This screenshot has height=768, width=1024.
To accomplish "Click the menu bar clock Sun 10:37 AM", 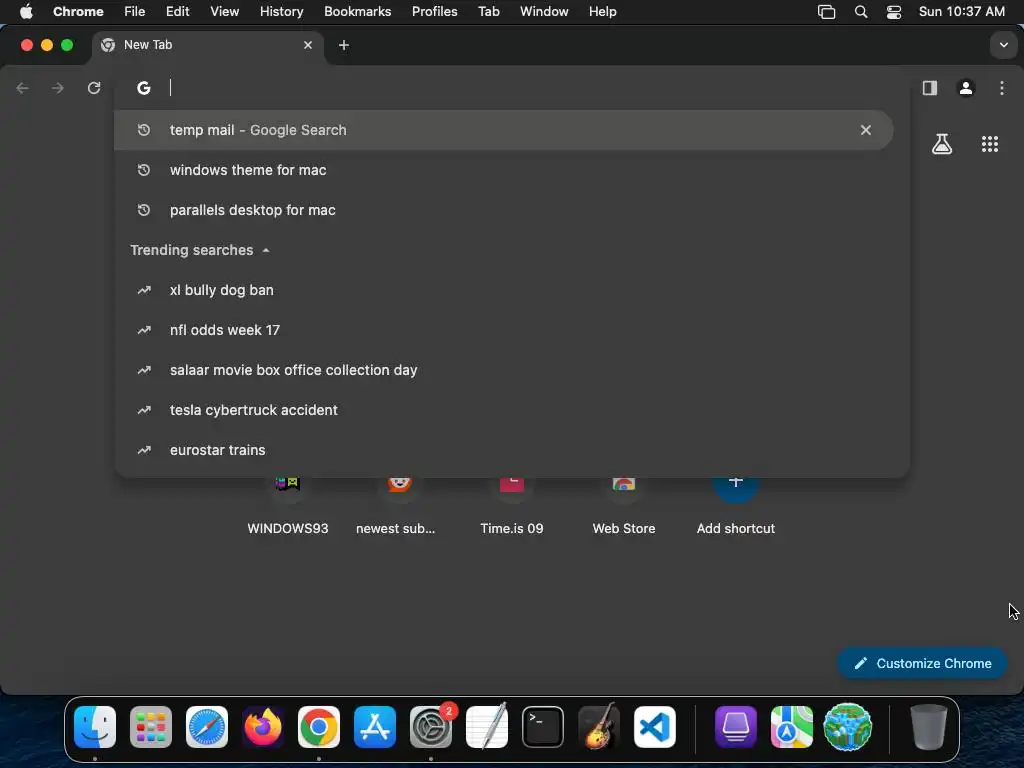I will coord(961,12).
